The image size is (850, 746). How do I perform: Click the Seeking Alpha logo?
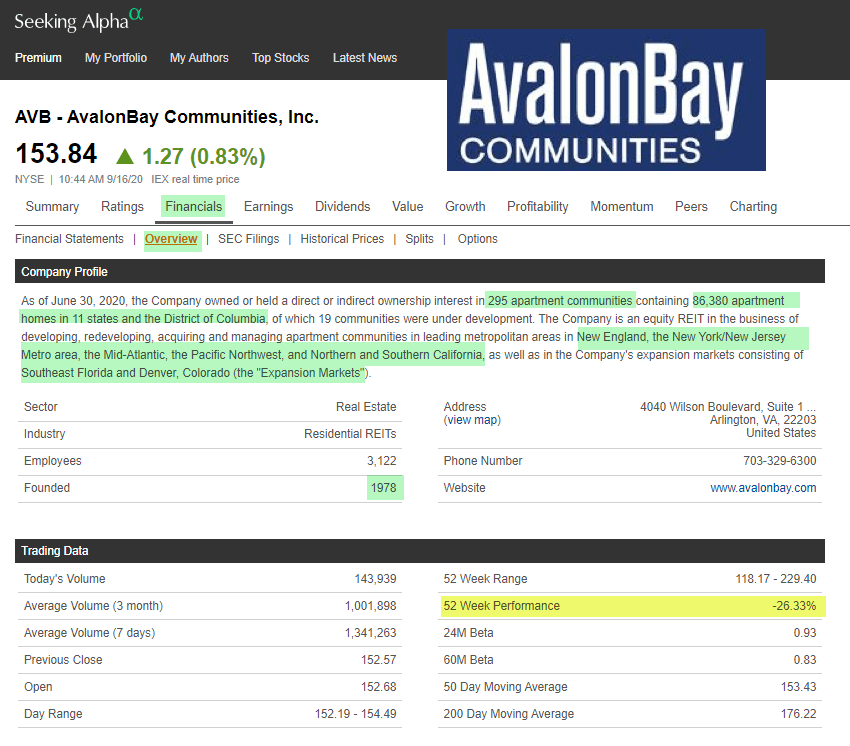click(80, 19)
